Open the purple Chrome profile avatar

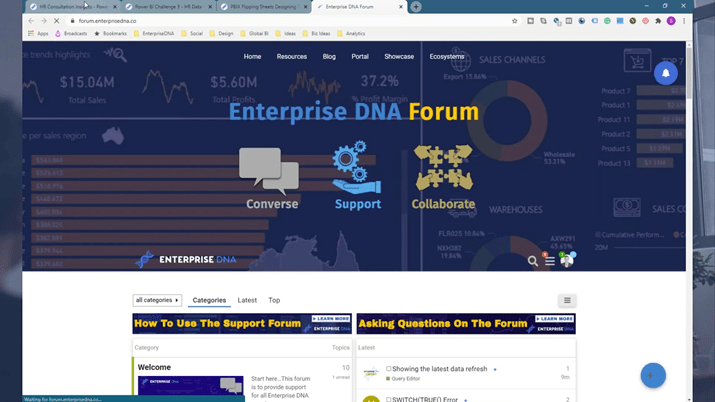pos(671,21)
